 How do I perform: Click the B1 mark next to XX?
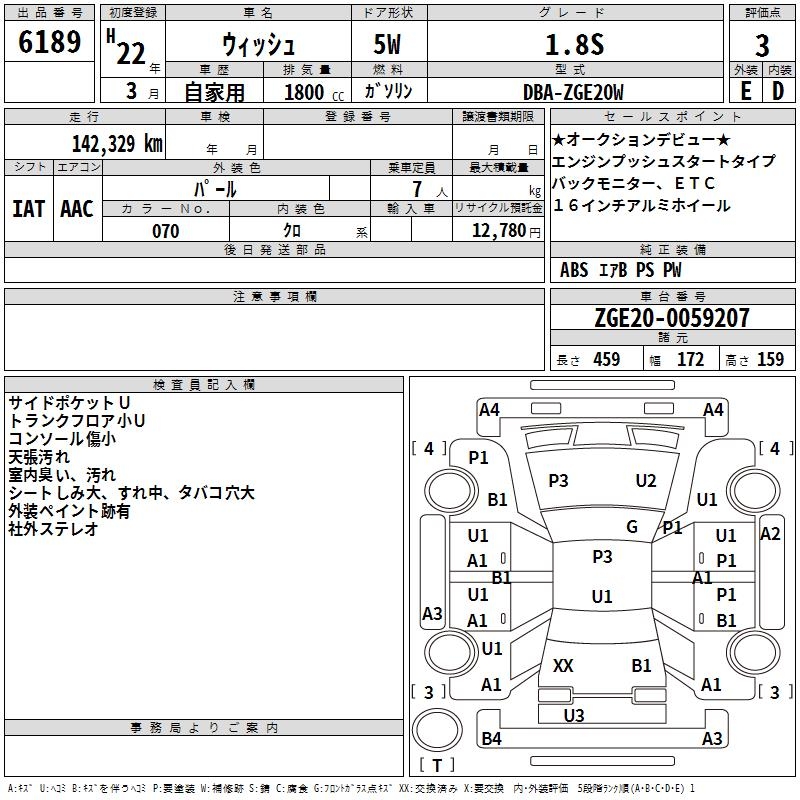pos(641,665)
